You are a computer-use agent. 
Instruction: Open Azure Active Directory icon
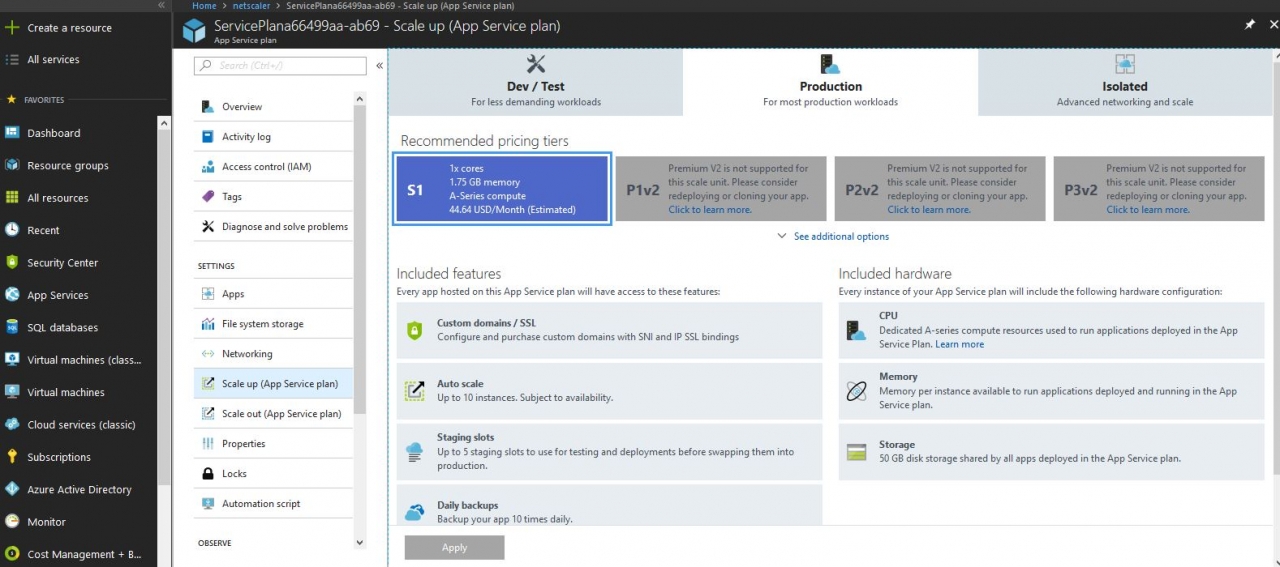(x=12, y=489)
